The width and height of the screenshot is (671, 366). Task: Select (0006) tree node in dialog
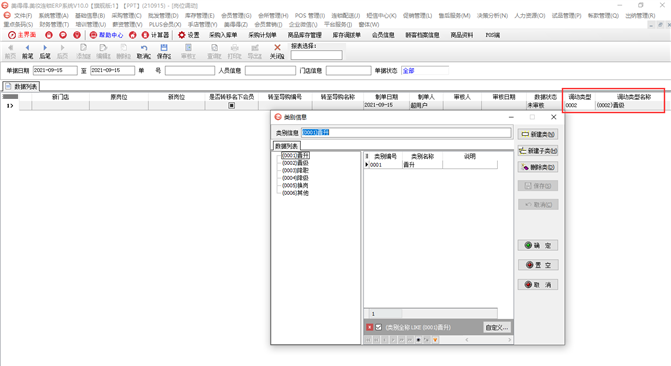(x=295, y=193)
